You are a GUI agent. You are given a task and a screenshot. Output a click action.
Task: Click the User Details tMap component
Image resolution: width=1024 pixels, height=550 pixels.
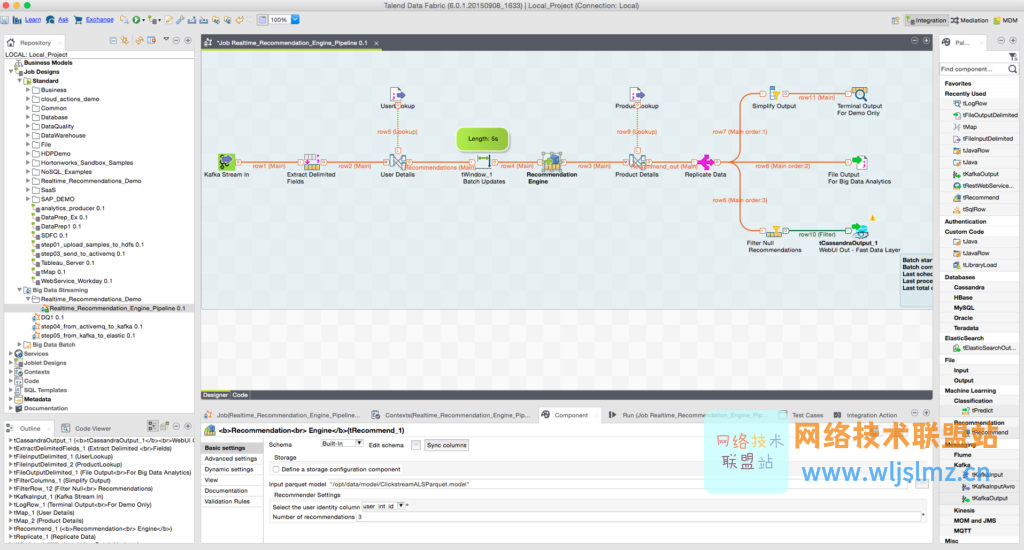click(398, 161)
